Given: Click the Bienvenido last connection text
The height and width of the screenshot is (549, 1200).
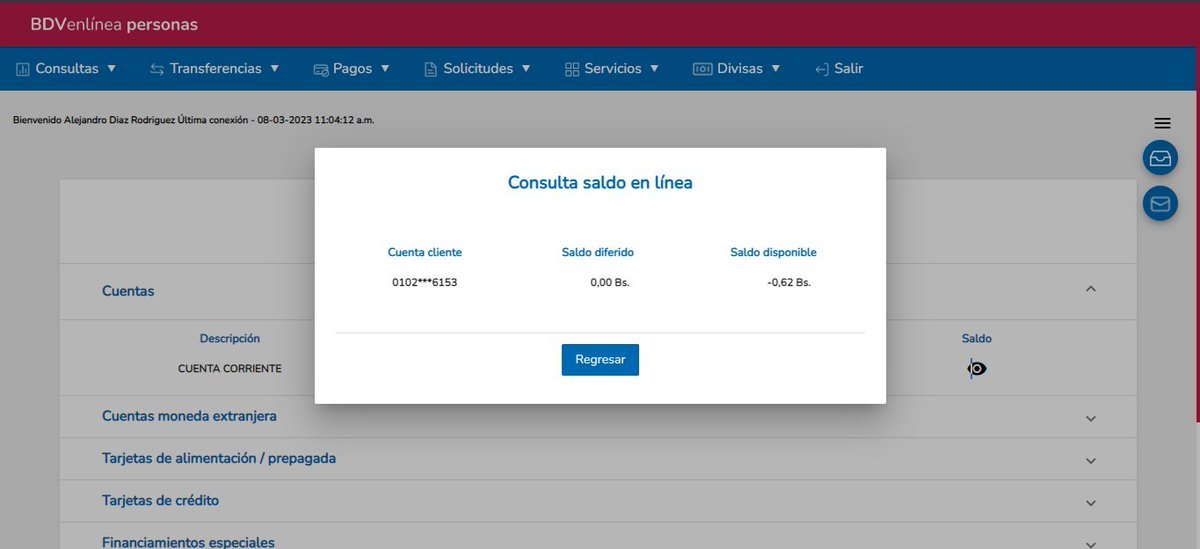Looking at the screenshot, I should point(194,120).
